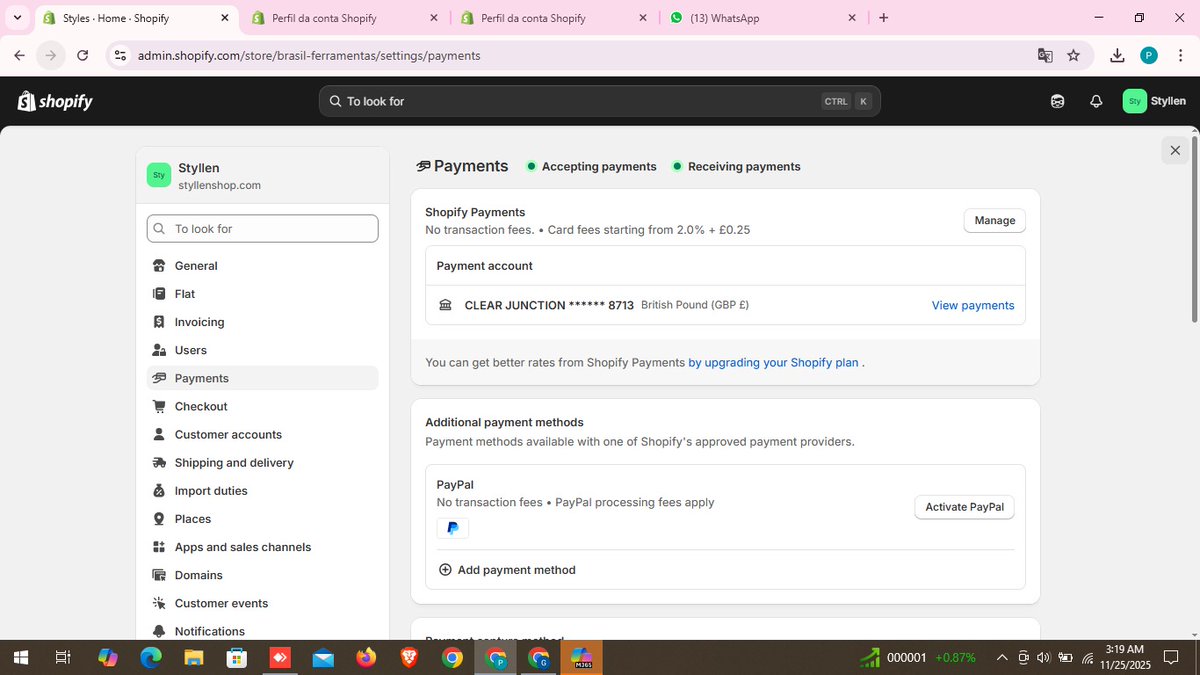
Task: Click the Activate PayPal button
Action: tap(964, 507)
